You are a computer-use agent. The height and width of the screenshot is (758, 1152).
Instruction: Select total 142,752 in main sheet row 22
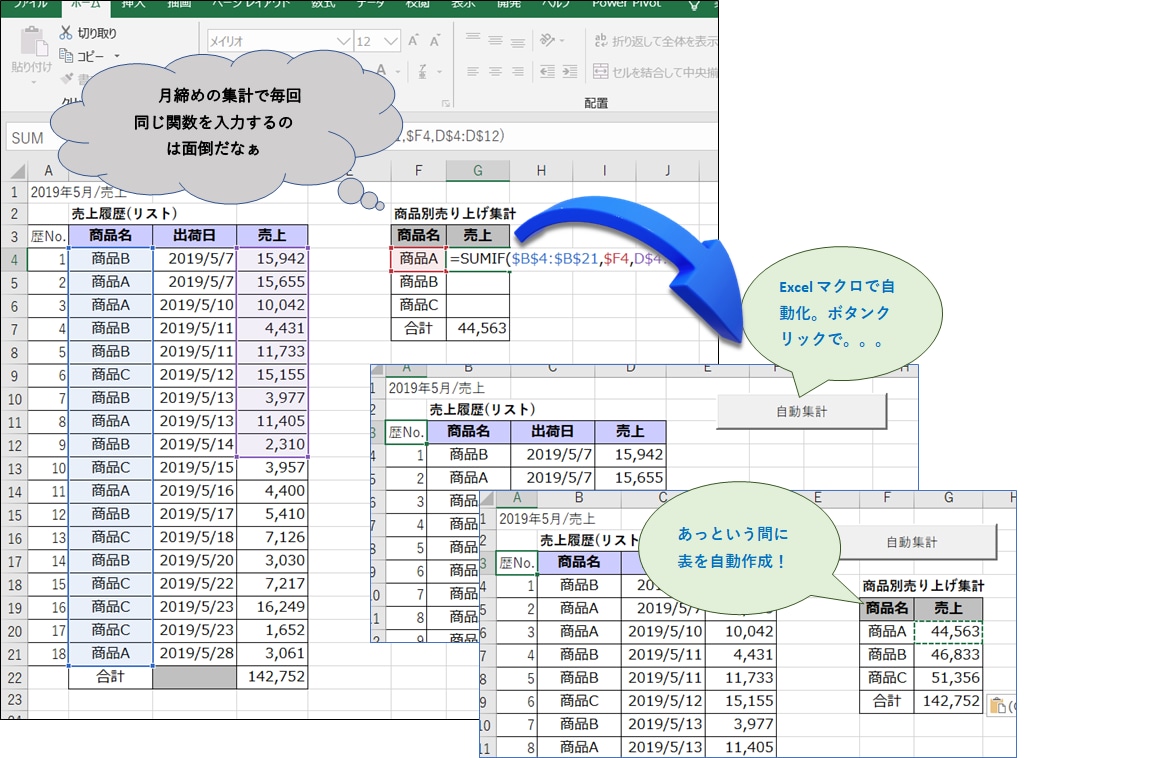coord(273,676)
